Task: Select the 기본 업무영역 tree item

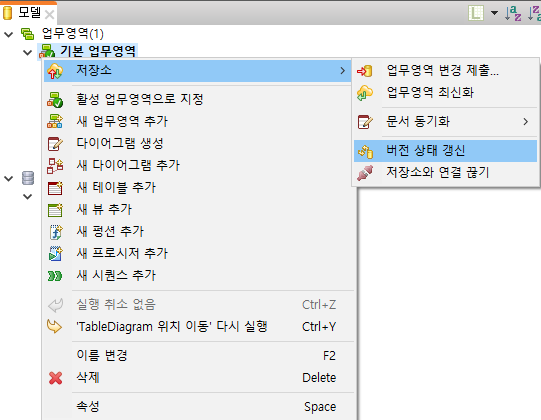Action: point(98,51)
